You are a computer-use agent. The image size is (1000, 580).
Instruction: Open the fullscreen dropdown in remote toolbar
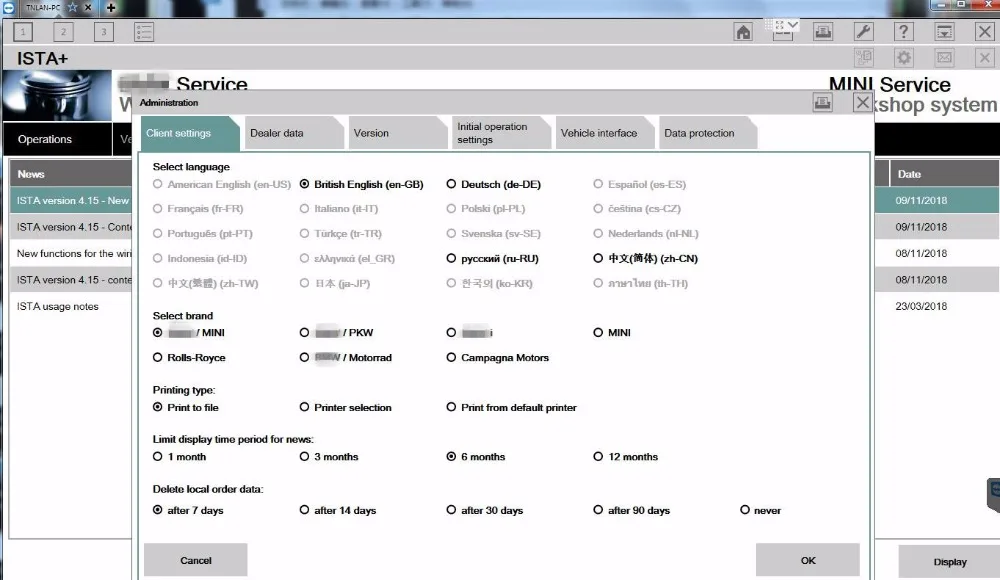pos(793,25)
